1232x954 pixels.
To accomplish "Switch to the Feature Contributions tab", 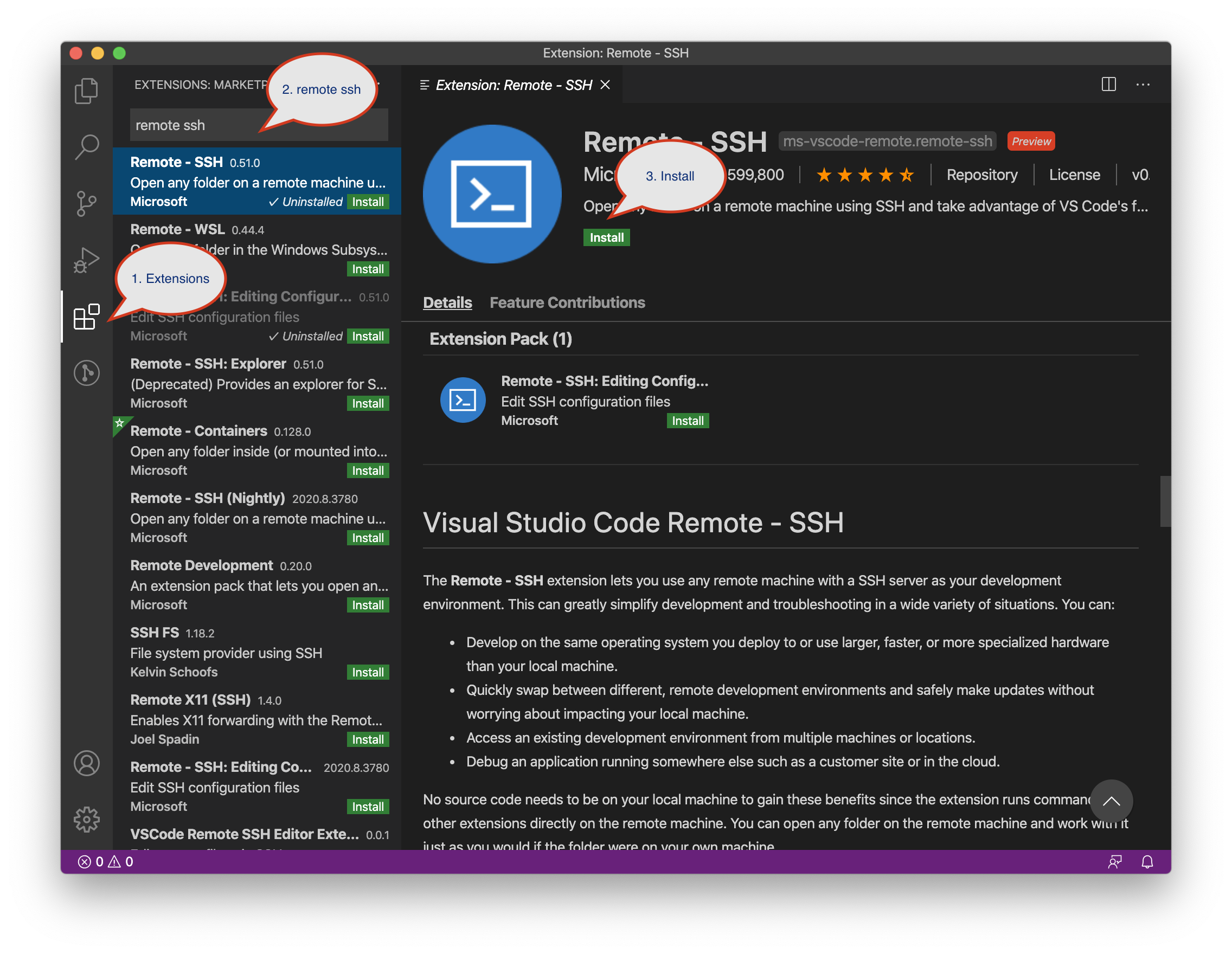I will (567, 302).
